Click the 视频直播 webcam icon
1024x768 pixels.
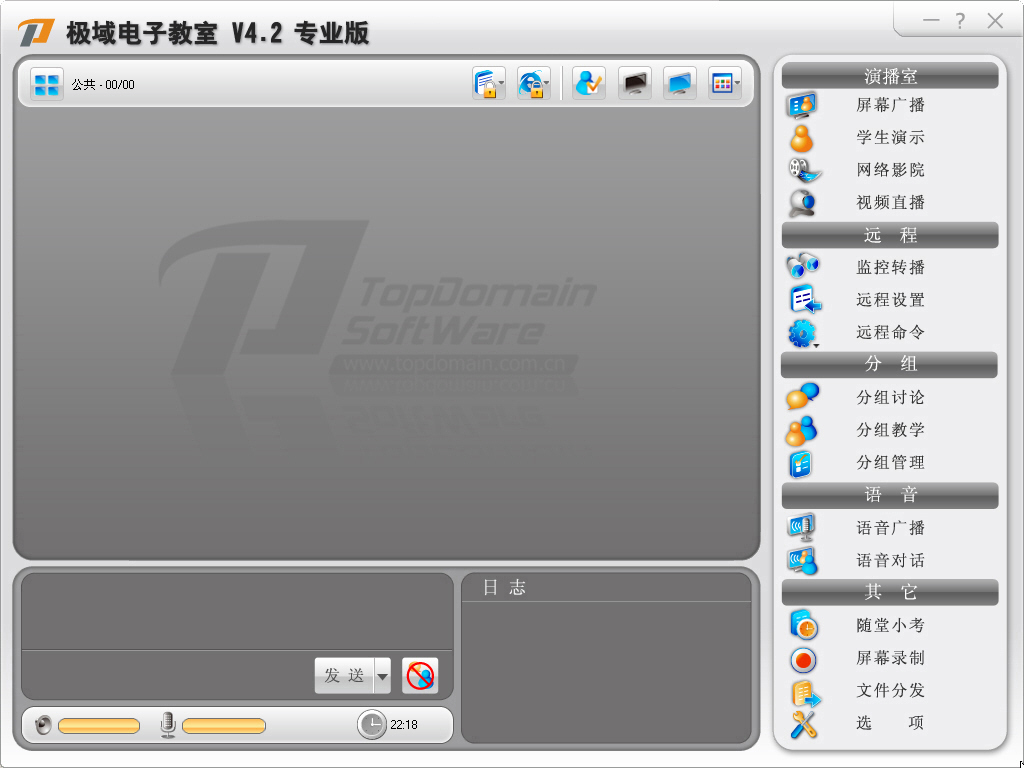(802, 202)
